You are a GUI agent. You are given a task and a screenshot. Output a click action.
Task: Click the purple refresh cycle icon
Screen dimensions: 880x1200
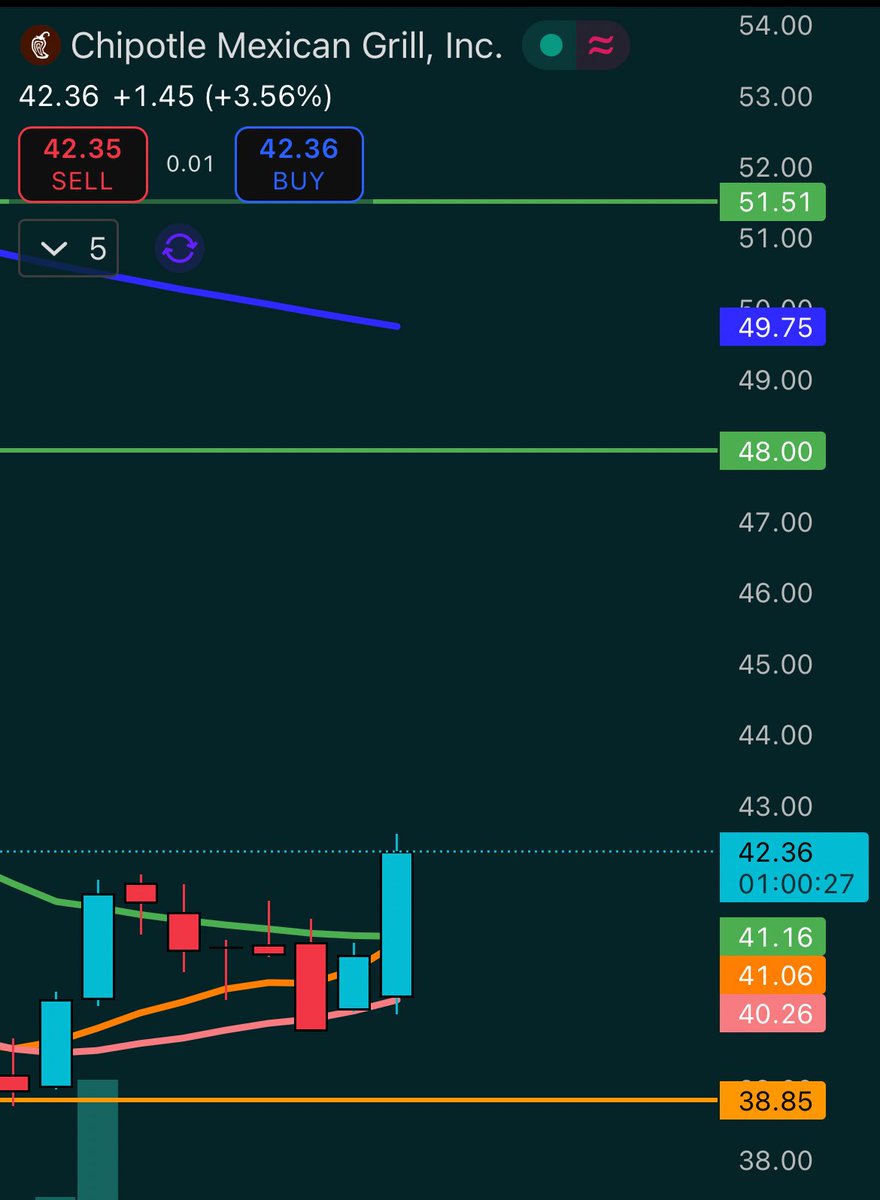click(x=179, y=248)
